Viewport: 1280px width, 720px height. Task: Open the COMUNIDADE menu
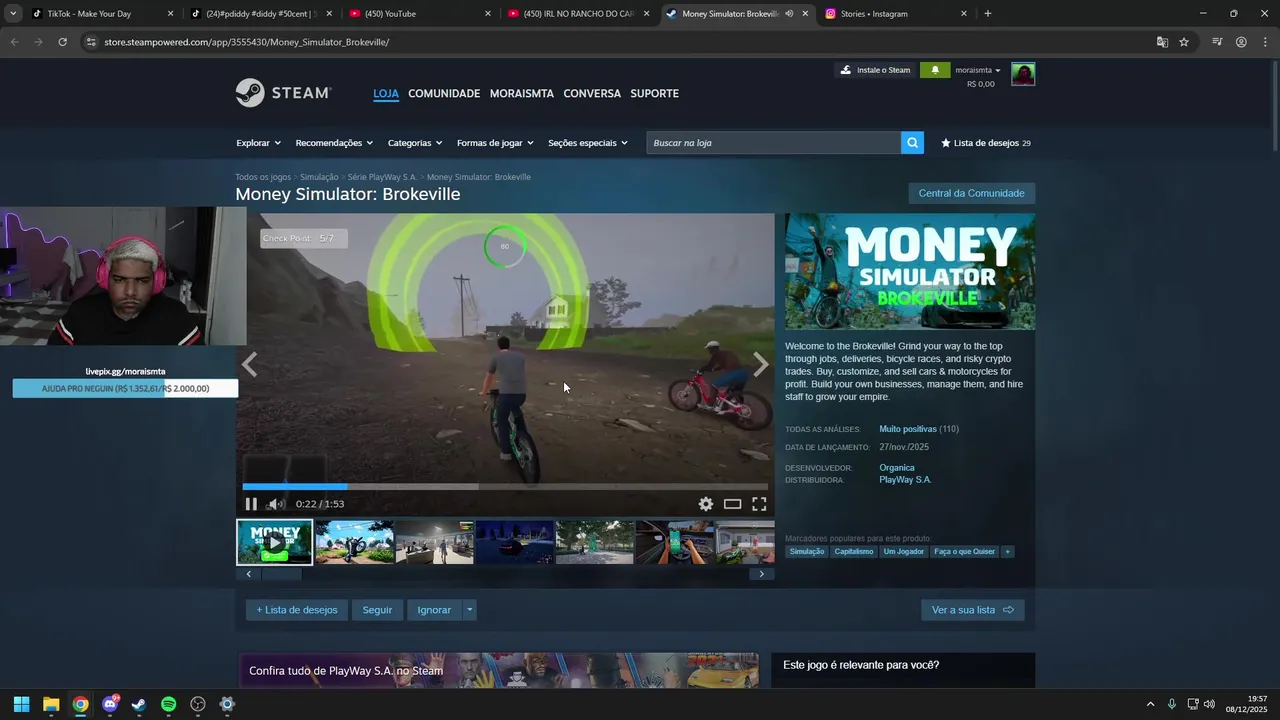(x=444, y=93)
